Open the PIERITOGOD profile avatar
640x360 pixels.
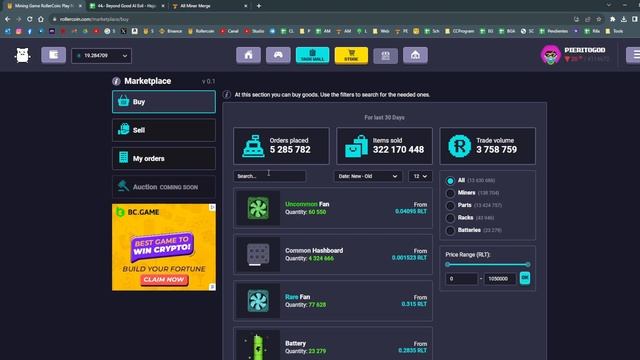(x=551, y=55)
